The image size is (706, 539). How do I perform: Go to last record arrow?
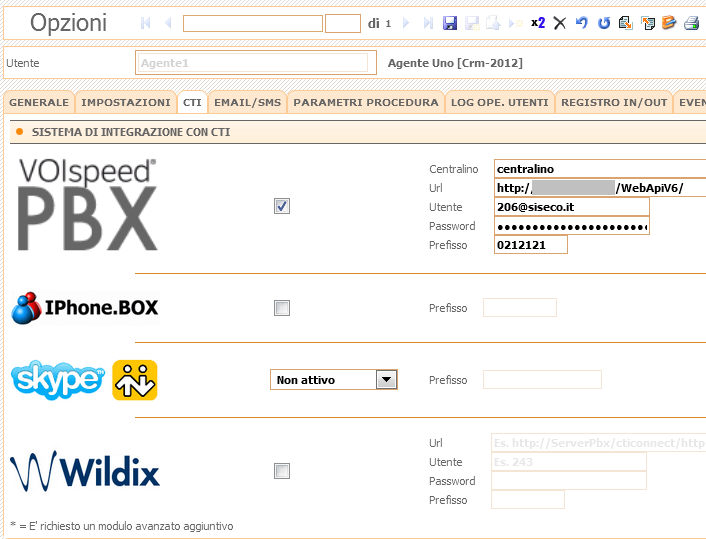(428, 23)
